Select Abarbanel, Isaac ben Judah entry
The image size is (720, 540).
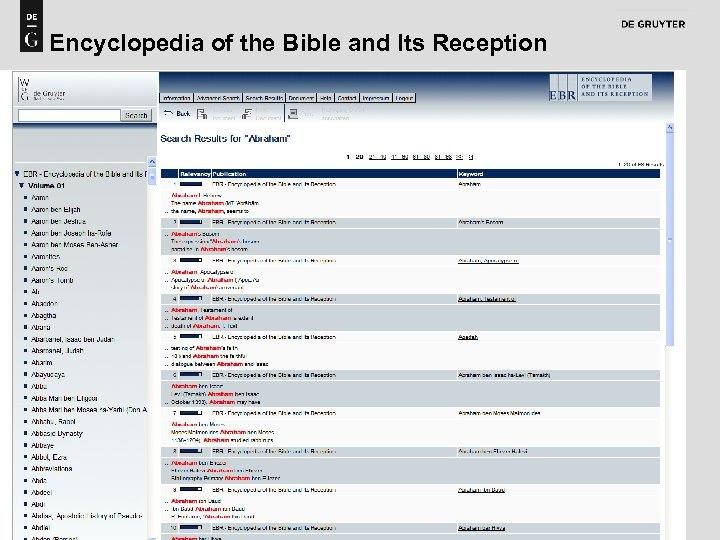[73, 339]
